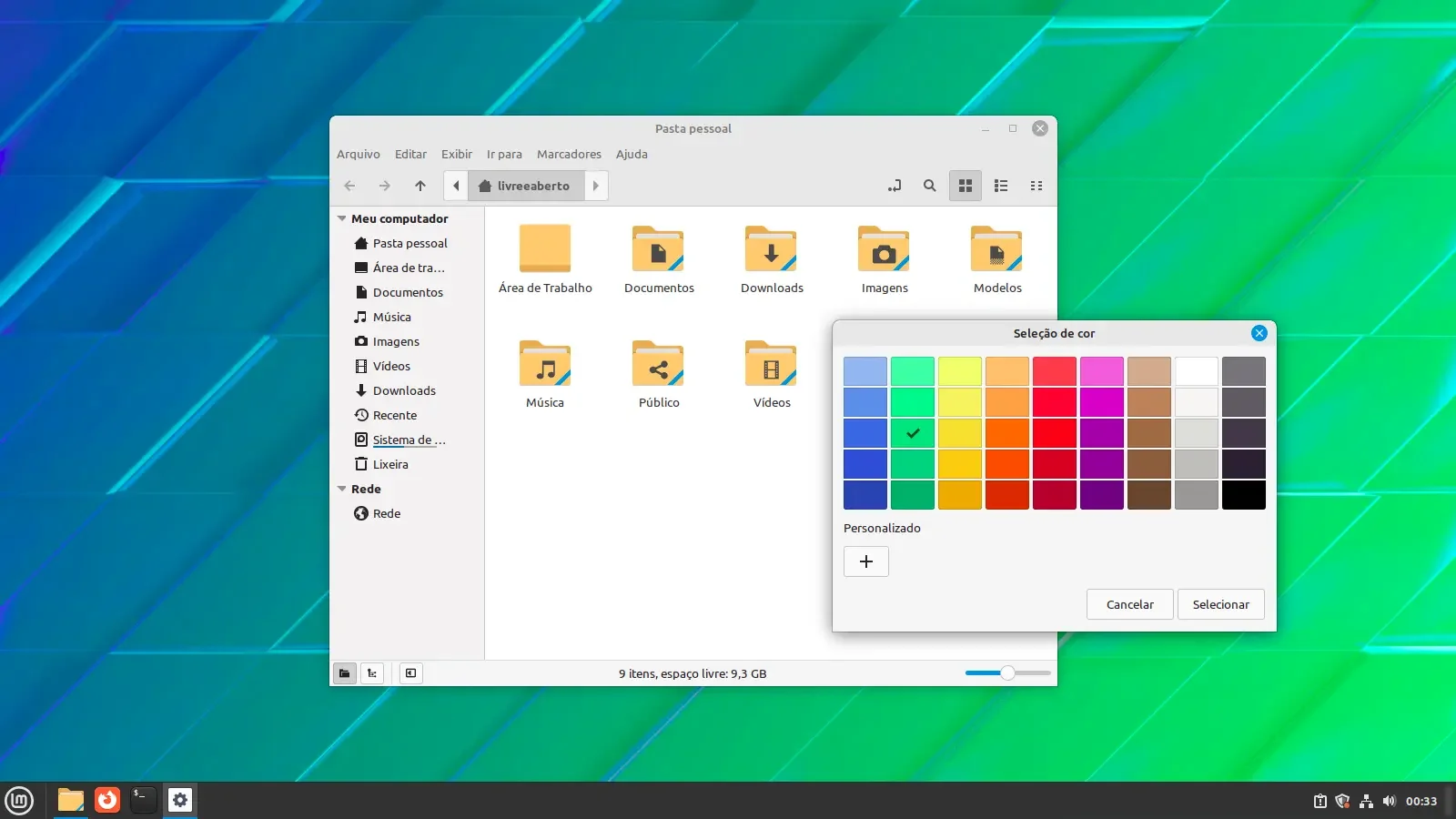Viewport: 1456px width, 819px height.
Task: Pick the white color swatch
Action: point(1197,371)
